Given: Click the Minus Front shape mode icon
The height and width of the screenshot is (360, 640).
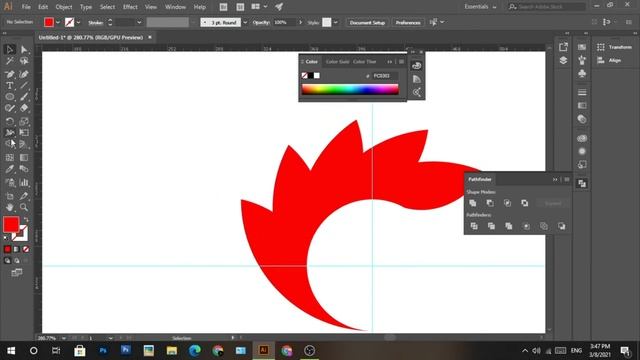Looking at the screenshot, I should (490, 203).
